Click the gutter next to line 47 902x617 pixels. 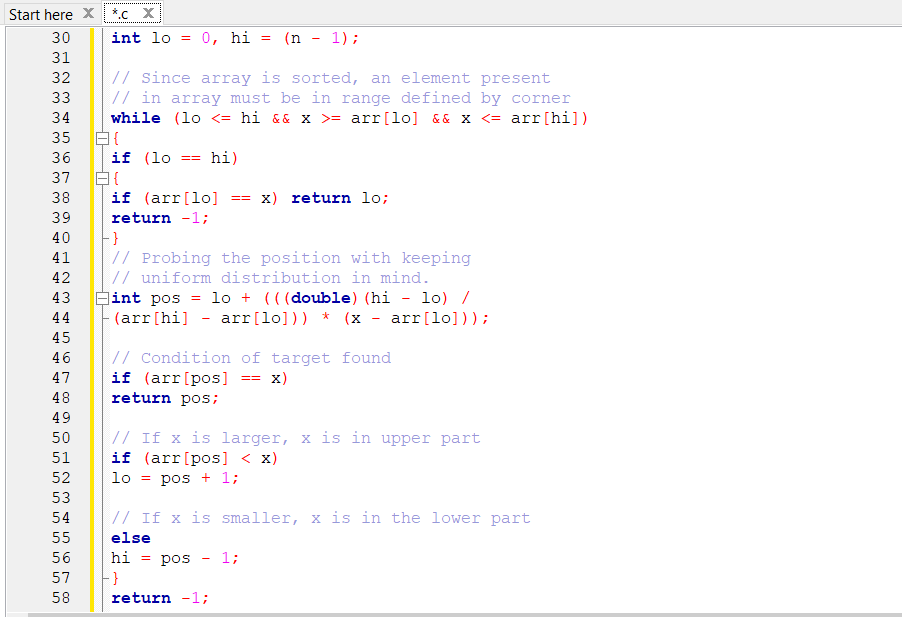tap(78, 378)
